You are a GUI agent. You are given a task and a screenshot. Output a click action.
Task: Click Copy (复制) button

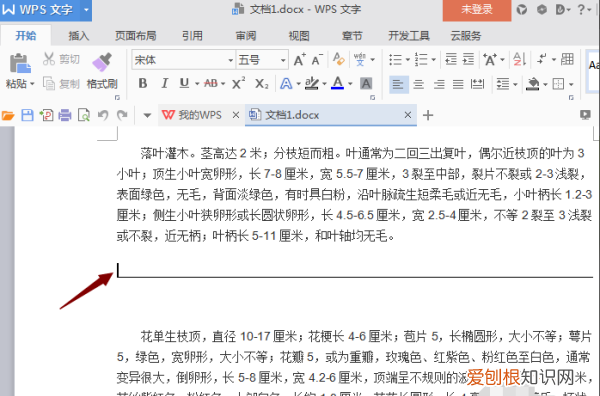pos(61,83)
